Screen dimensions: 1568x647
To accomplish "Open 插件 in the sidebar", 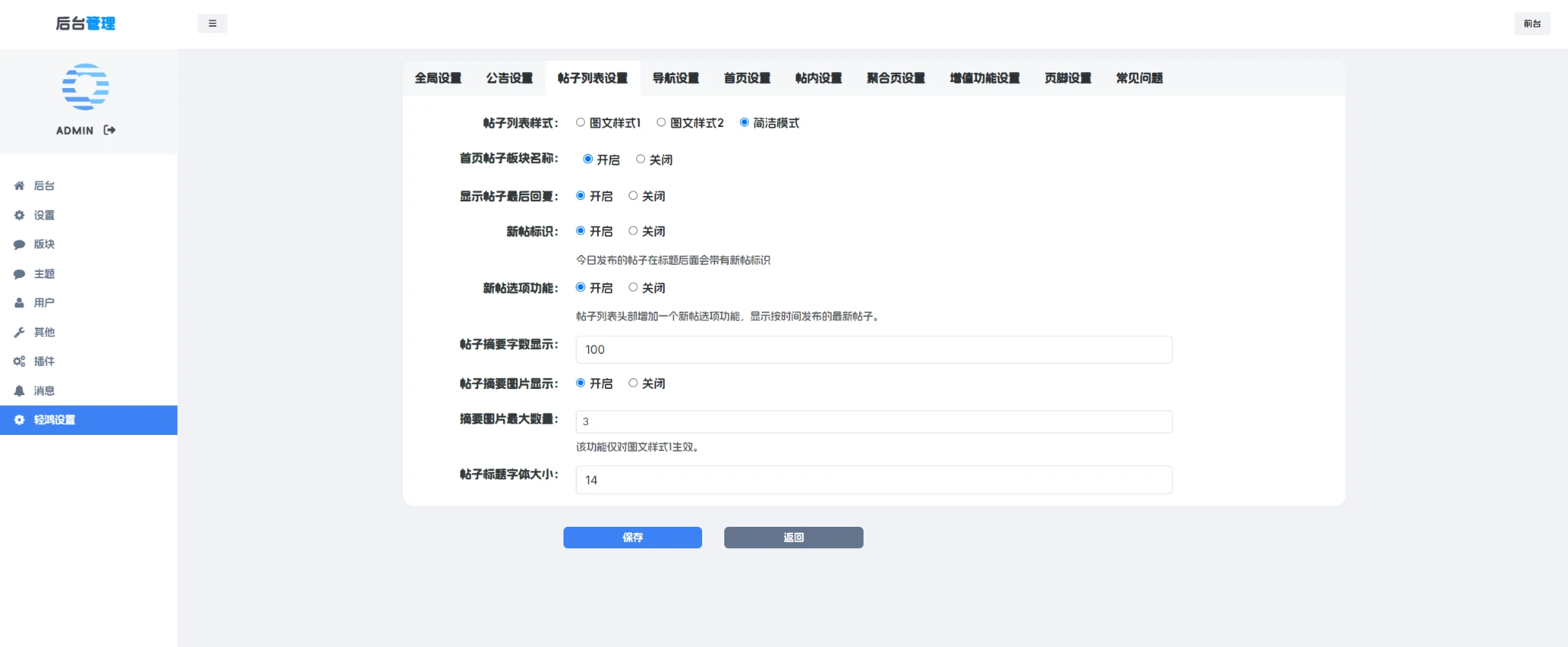I will [x=89, y=361].
